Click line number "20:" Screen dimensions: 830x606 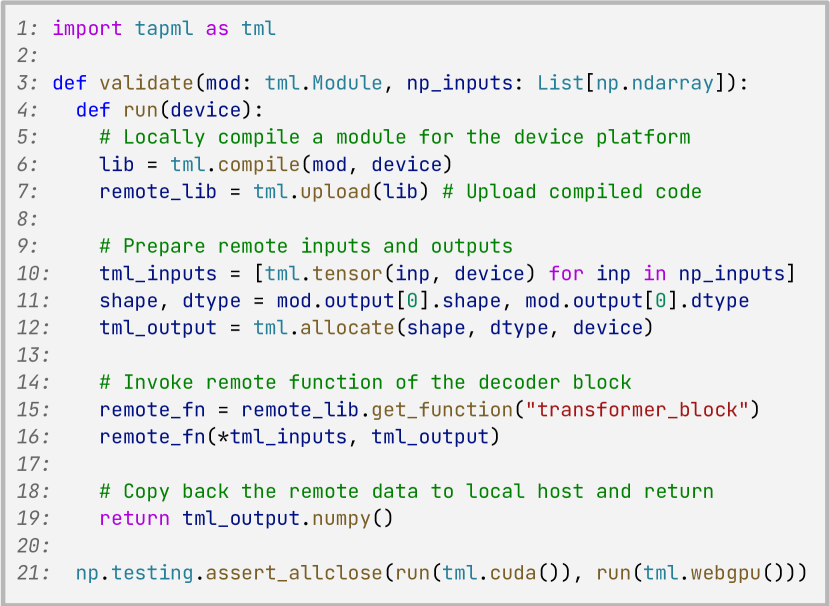pos(33,546)
